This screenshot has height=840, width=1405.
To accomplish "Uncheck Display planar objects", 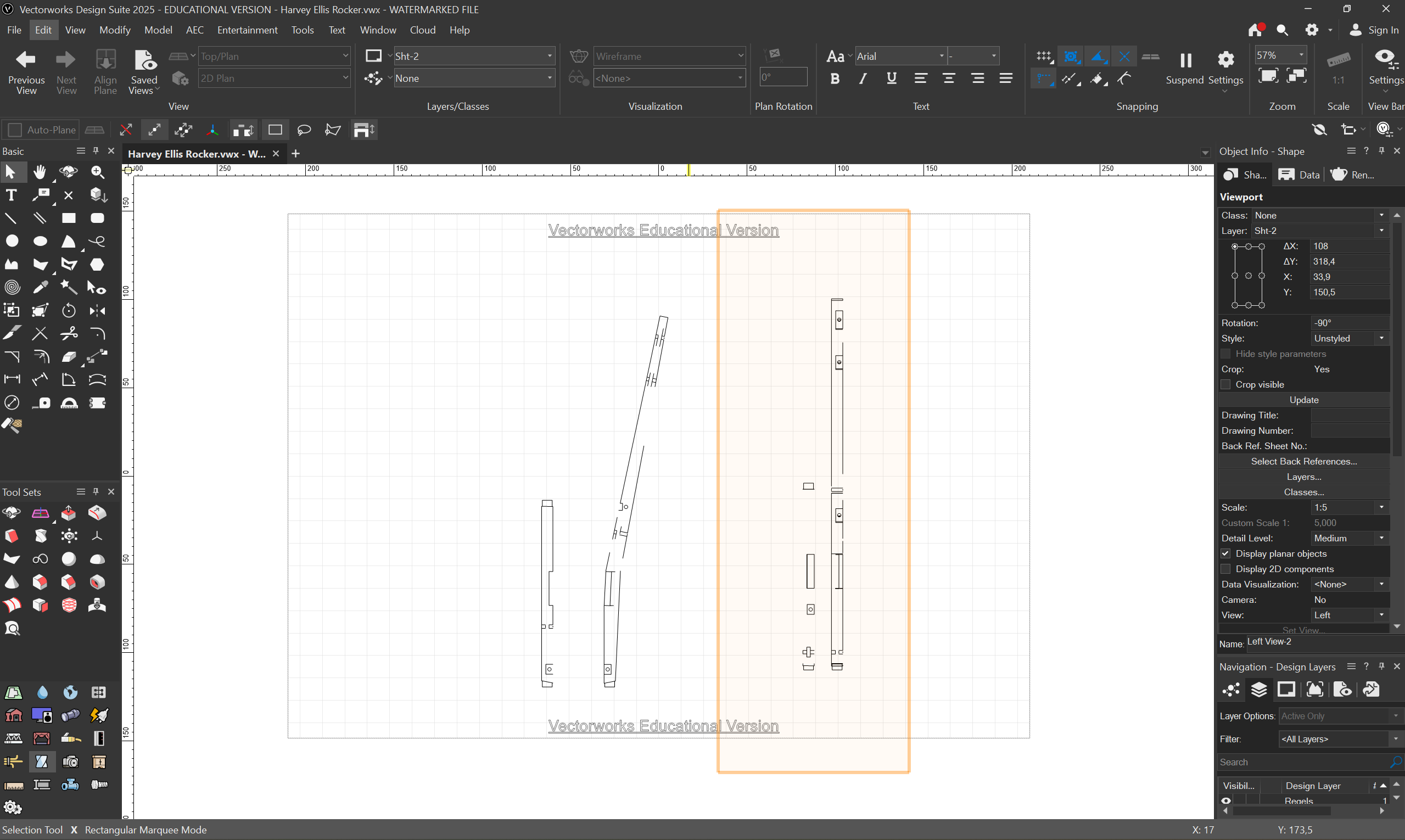I will [1225, 554].
